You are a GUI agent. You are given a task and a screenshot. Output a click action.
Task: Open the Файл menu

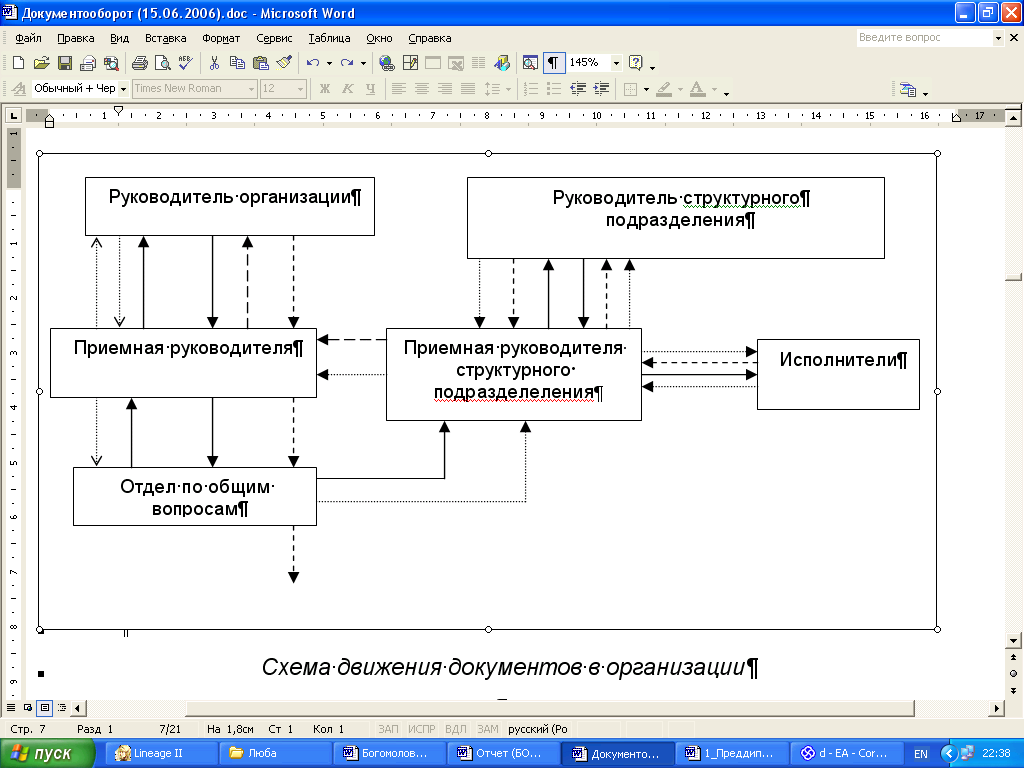[x=28, y=38]
